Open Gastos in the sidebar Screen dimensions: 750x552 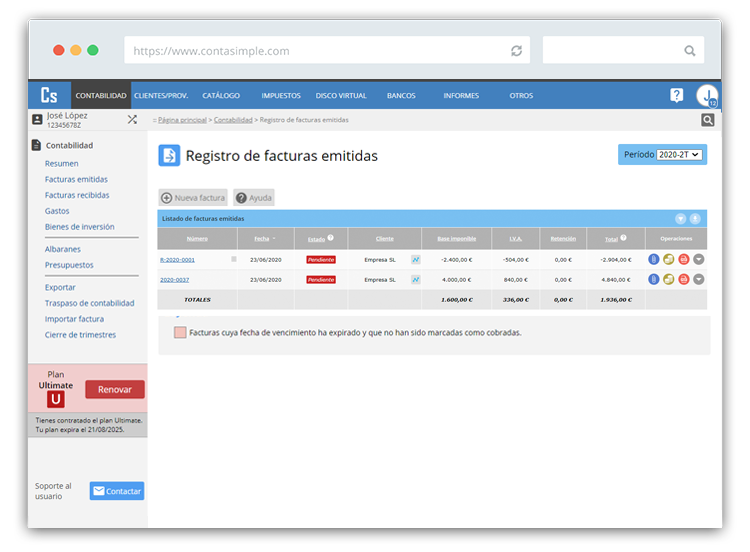pos(57,211)
